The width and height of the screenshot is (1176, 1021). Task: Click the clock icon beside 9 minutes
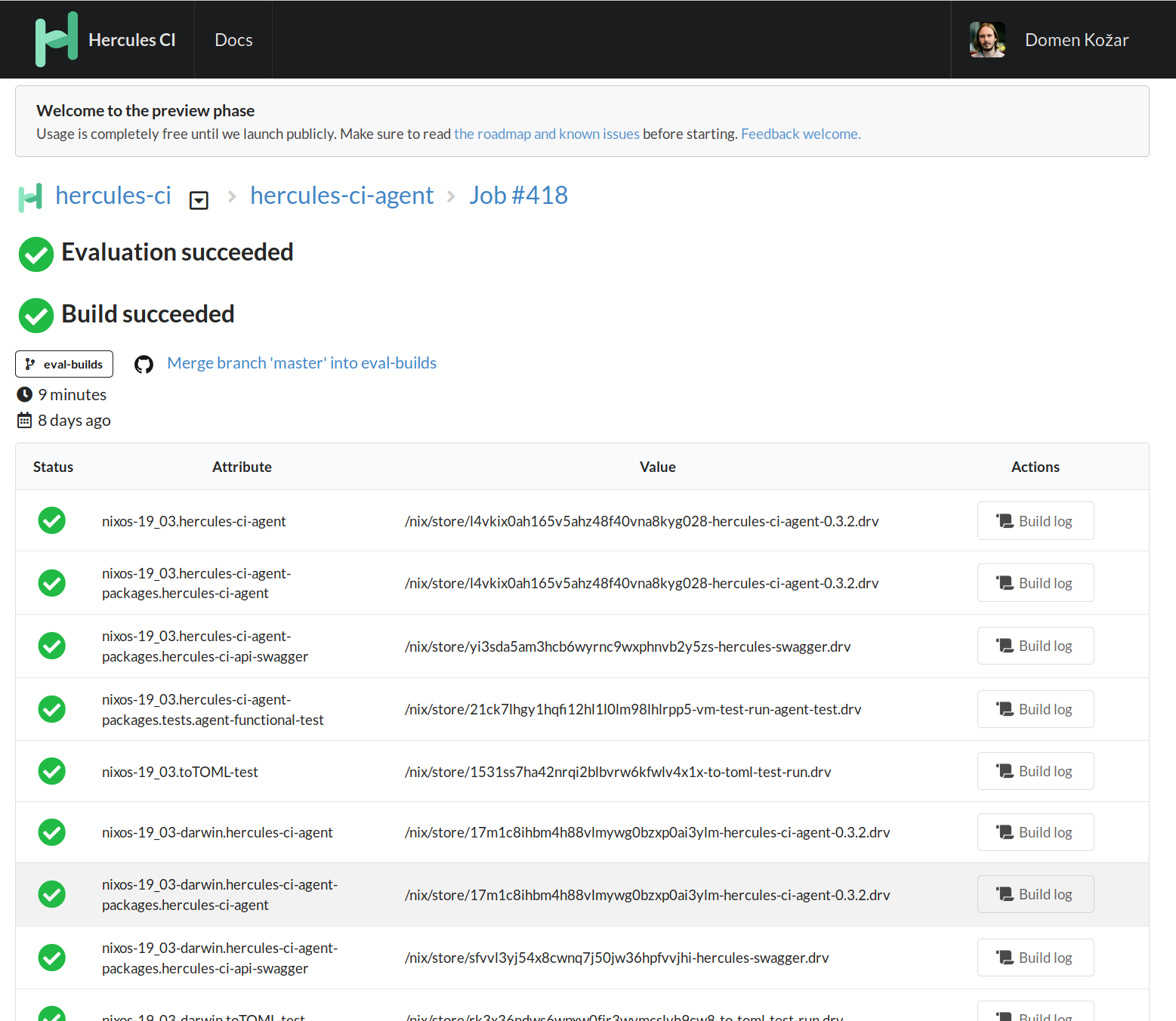[25, 394]
